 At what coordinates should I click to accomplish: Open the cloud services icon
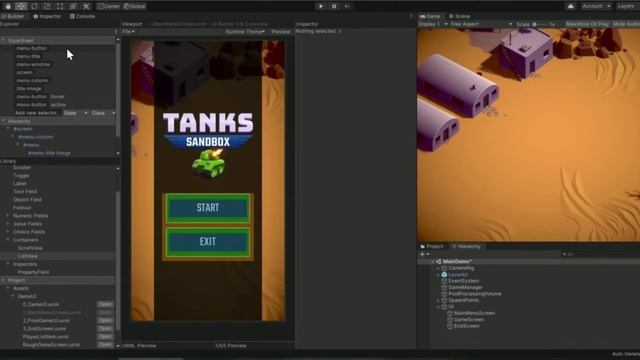(x=571, y=6)
